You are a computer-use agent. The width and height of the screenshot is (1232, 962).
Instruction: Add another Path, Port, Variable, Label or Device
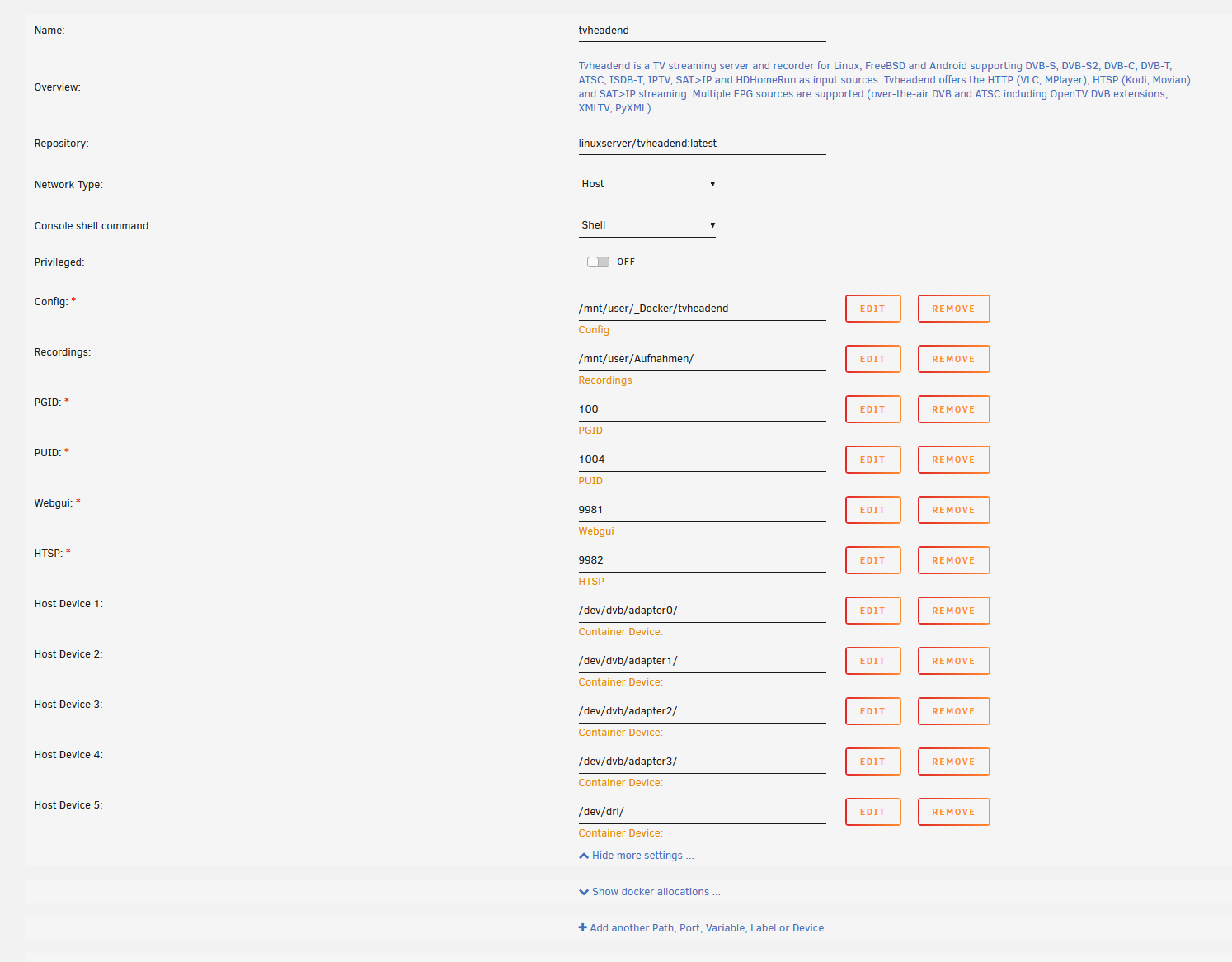click(701, 928)
